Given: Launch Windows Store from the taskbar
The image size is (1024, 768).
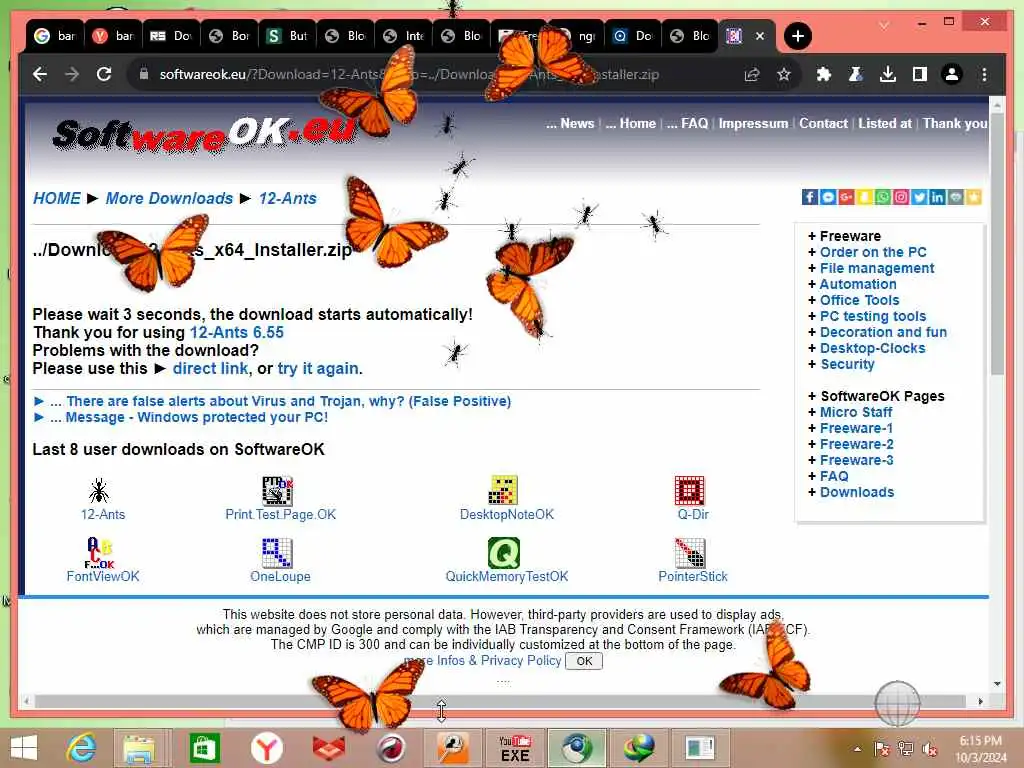Looking at the screenshot, I should [x=204, y=748].
